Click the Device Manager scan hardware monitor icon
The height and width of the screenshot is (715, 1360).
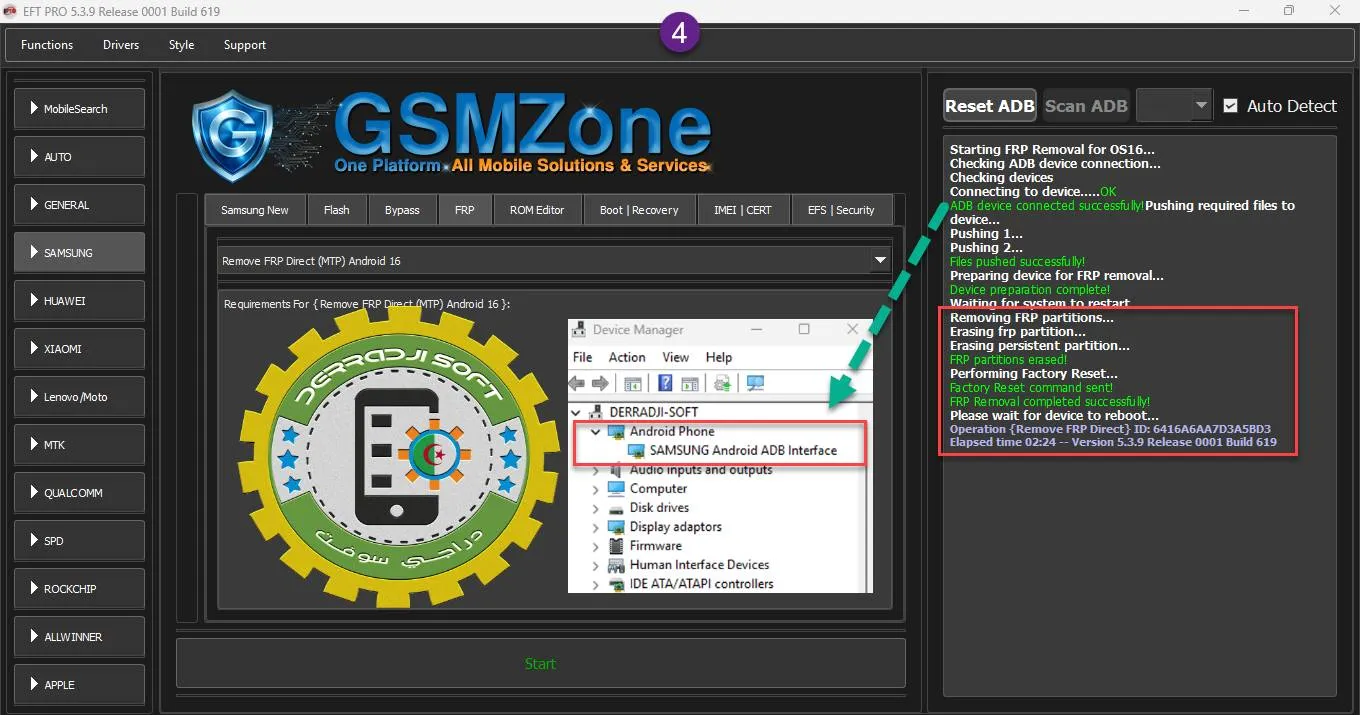(755, 384)
